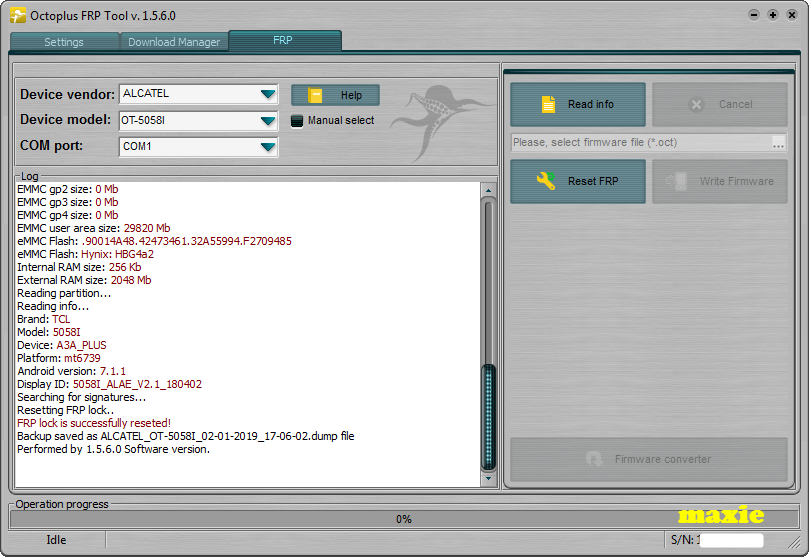809x557 pixels.
Task: Click the 'Reading partition...' log line
Action: (x=64, y=293)
